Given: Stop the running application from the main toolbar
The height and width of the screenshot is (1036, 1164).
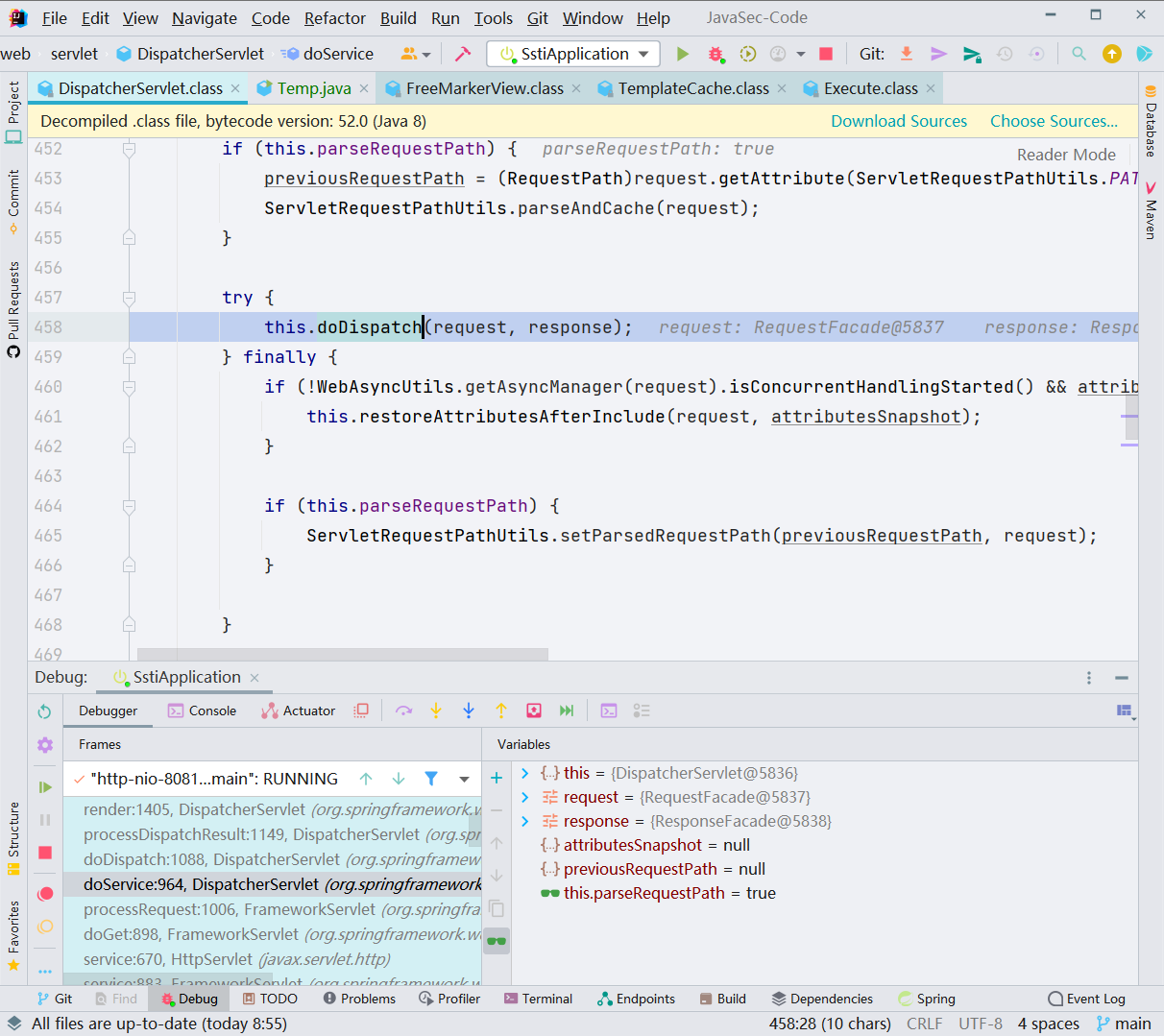Looking at the screenshot, I should [826, 54].
